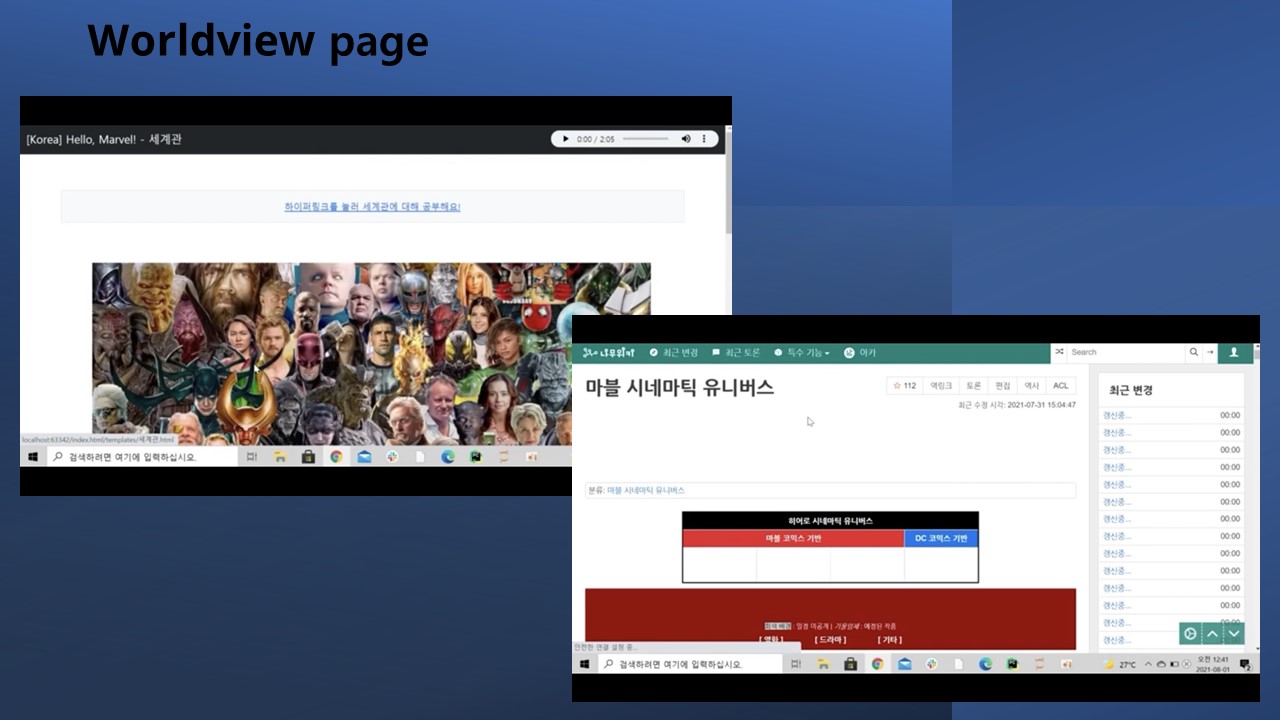Open Microsoft Edge in the left screenshot's taskbar
This screenshot has height=720, width=1280.
coord(448,456)
